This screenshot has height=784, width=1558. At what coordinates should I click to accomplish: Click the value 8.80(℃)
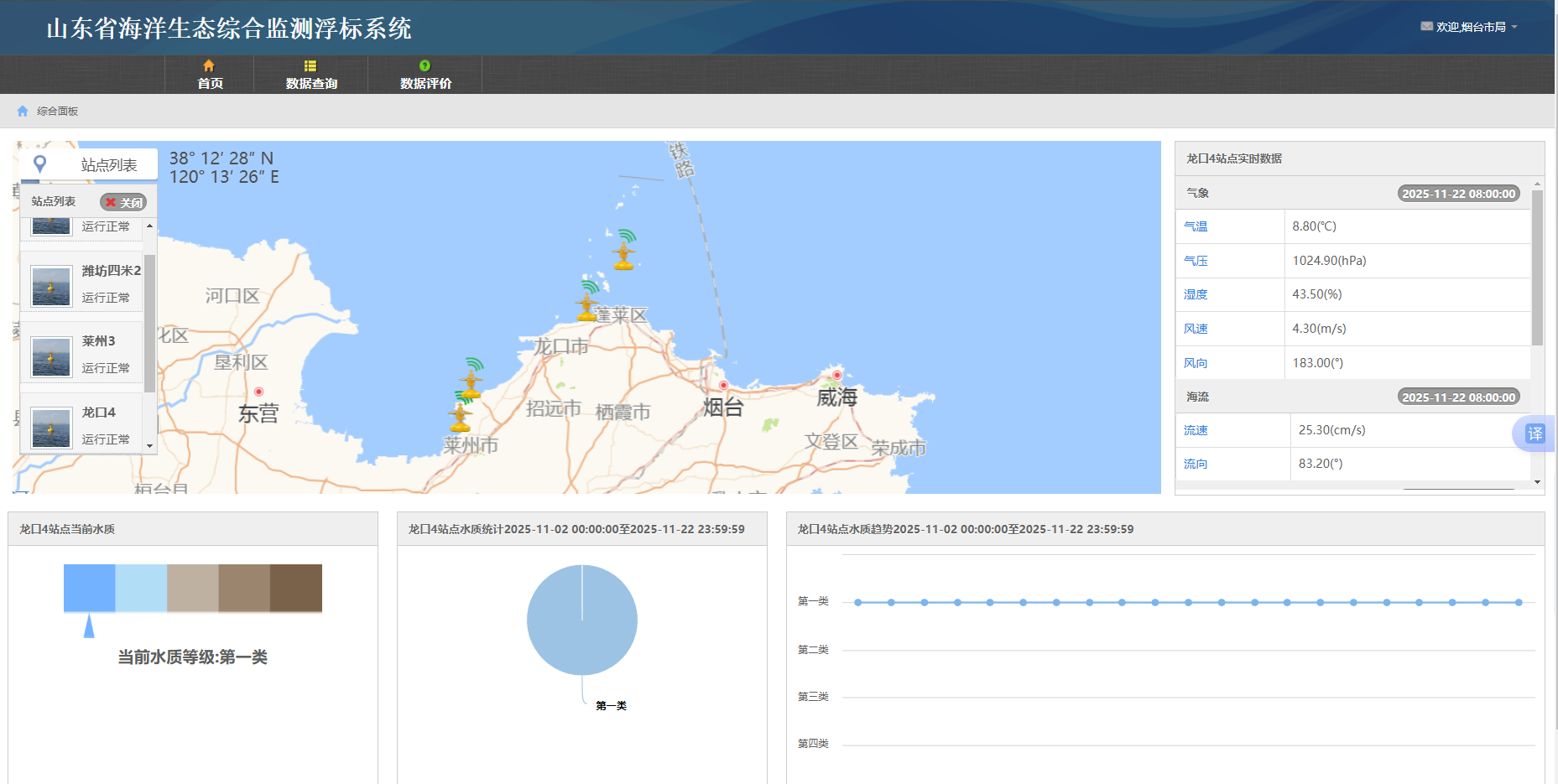pos(1314,226)
